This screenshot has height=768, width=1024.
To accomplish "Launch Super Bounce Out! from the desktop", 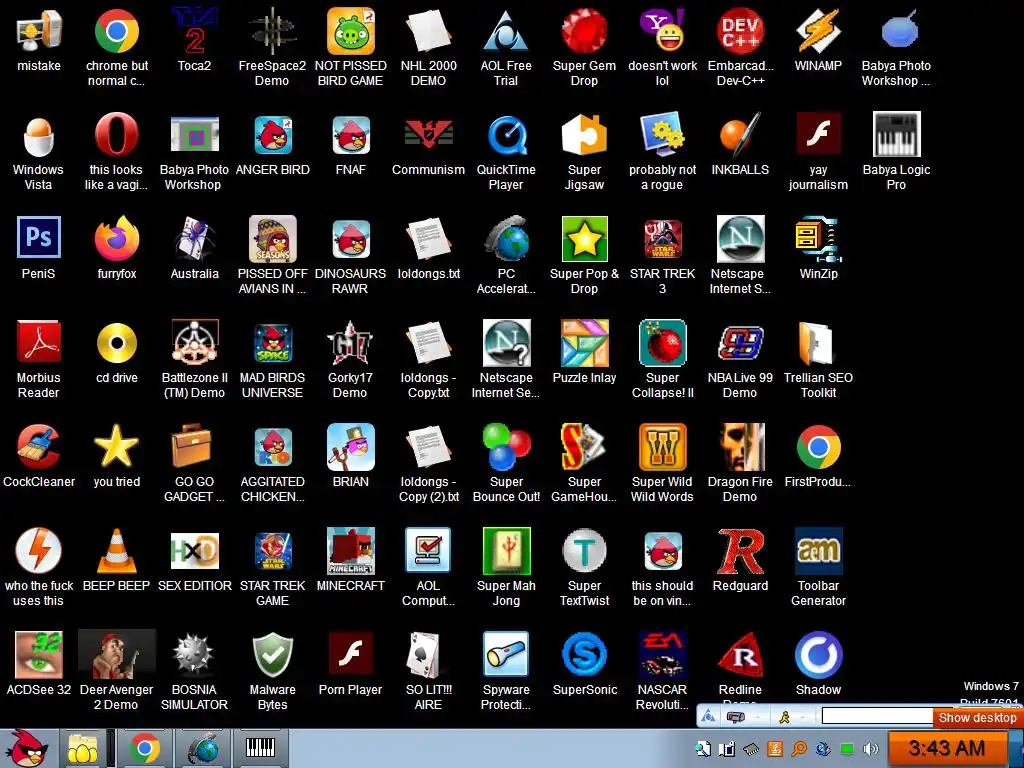I will (506, 447).
